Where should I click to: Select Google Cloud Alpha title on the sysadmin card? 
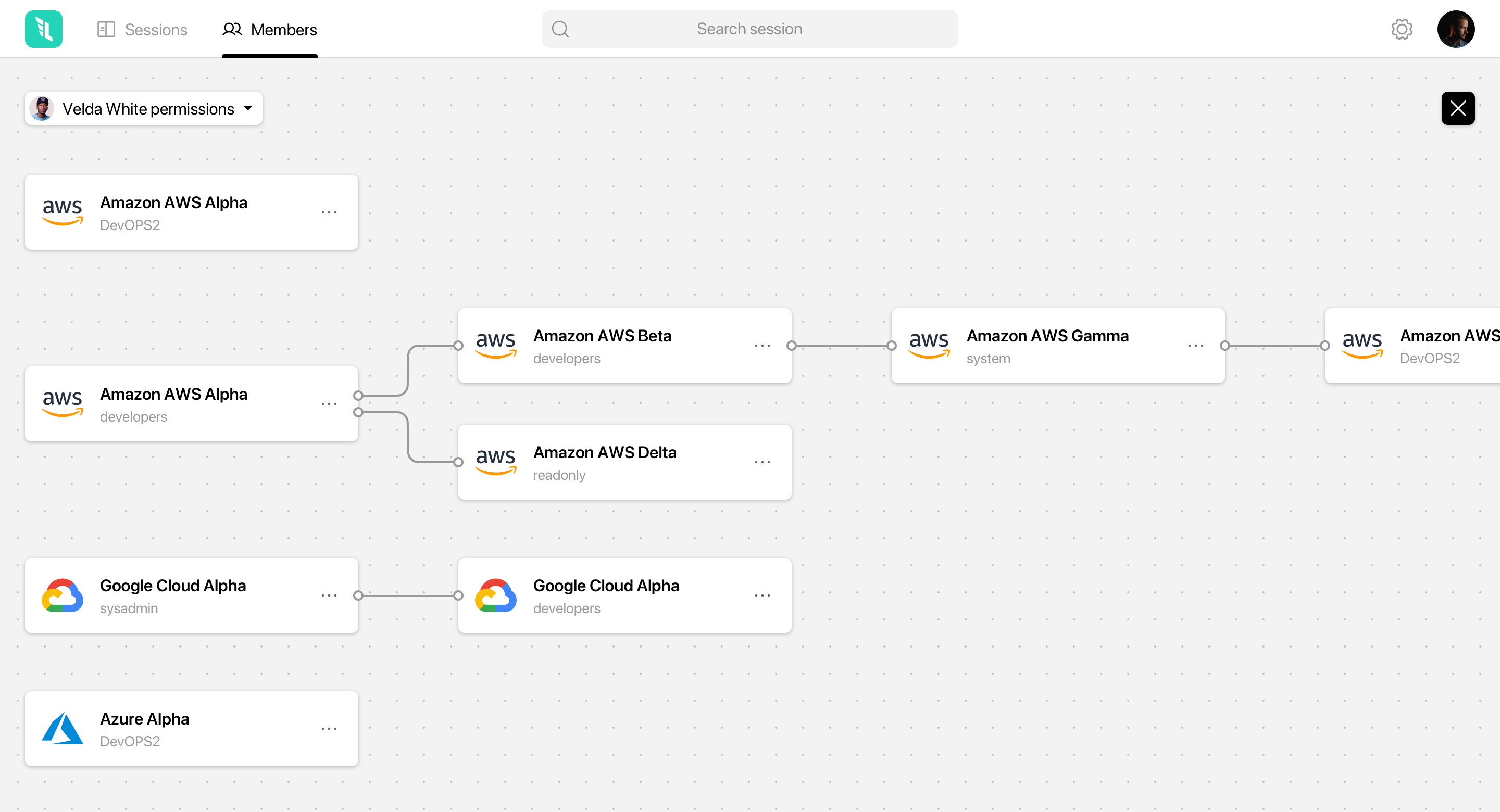click(173, 586)
